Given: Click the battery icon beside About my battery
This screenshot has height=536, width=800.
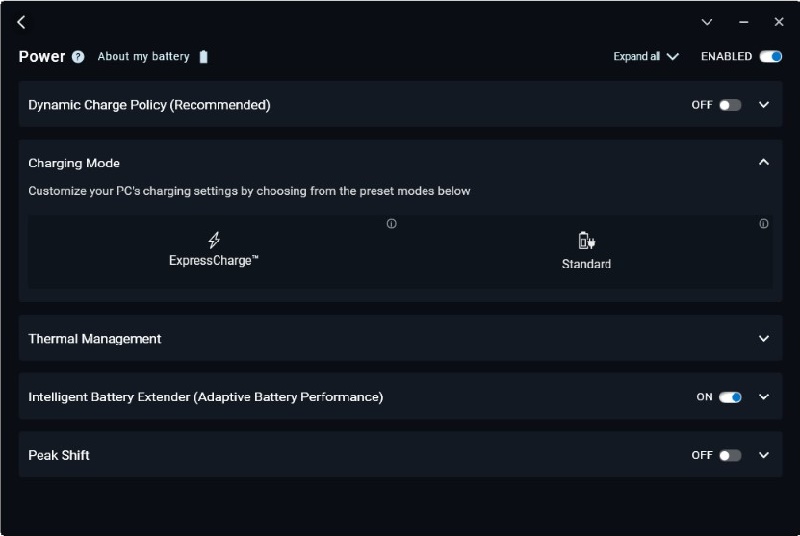Looking at the screenshot, I should (x=204, y=57).
